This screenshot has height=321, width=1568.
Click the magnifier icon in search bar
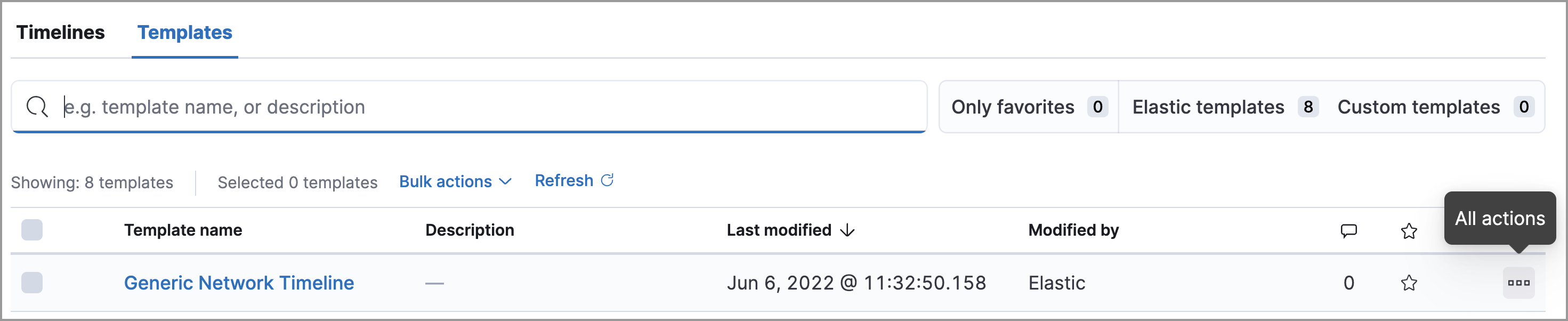38,106
